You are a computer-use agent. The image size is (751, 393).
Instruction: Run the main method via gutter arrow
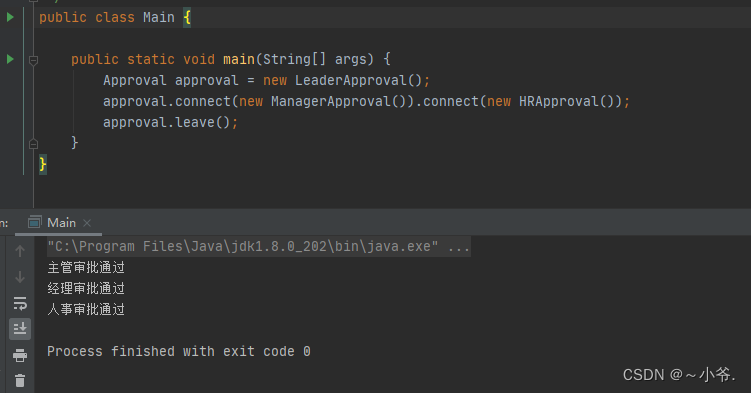click(10, 59)
